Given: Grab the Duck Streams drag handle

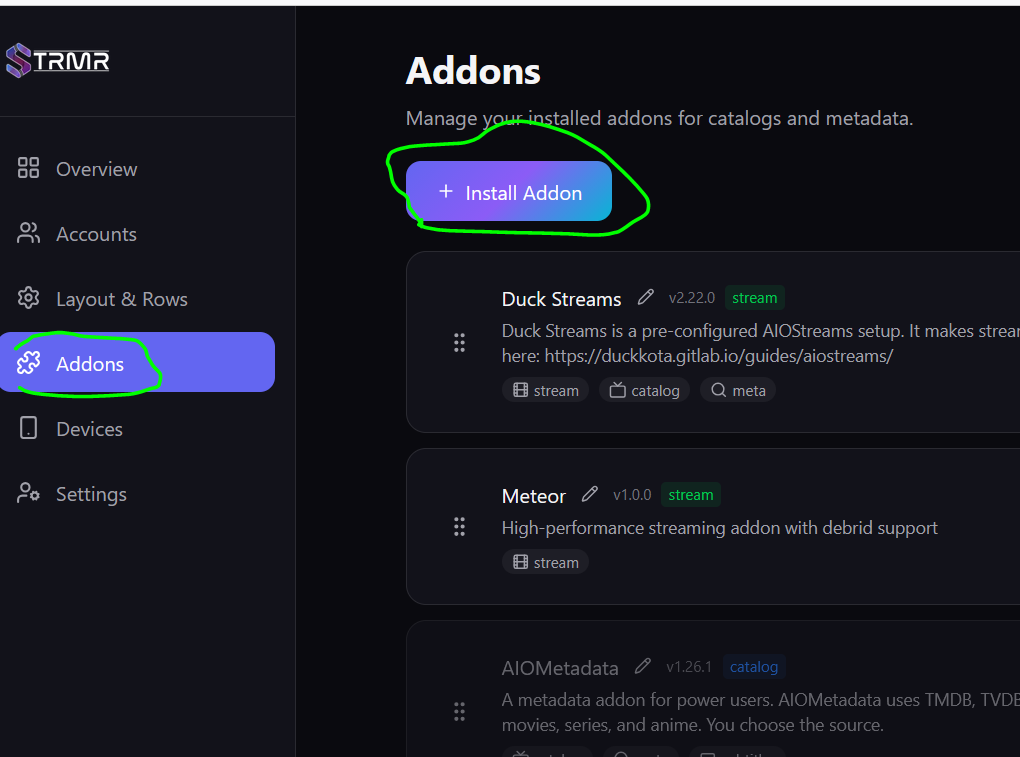Looking at the screenshot, I should tap(460, 343).
